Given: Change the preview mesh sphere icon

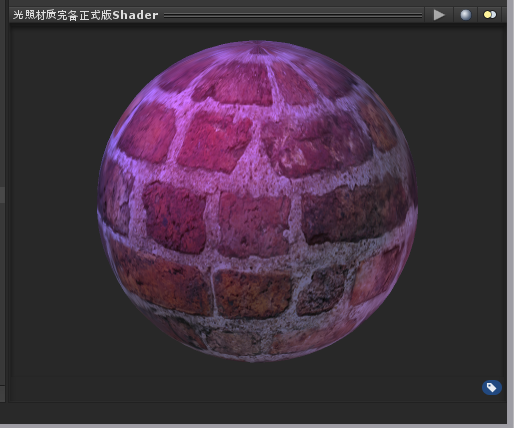Looking at the screenshot, I should [x=466, y=15].
